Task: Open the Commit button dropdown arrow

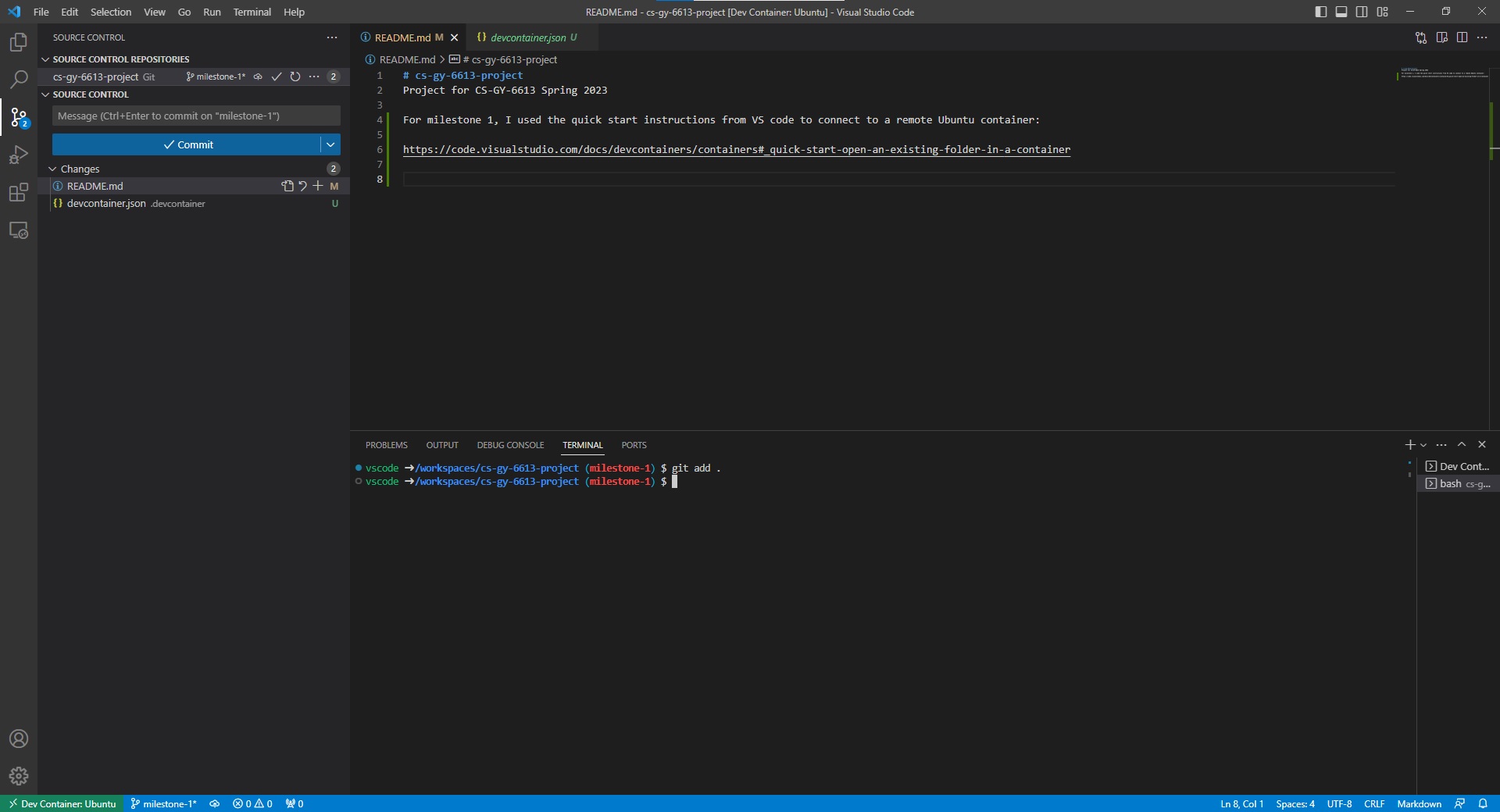Action: point(330,144)
